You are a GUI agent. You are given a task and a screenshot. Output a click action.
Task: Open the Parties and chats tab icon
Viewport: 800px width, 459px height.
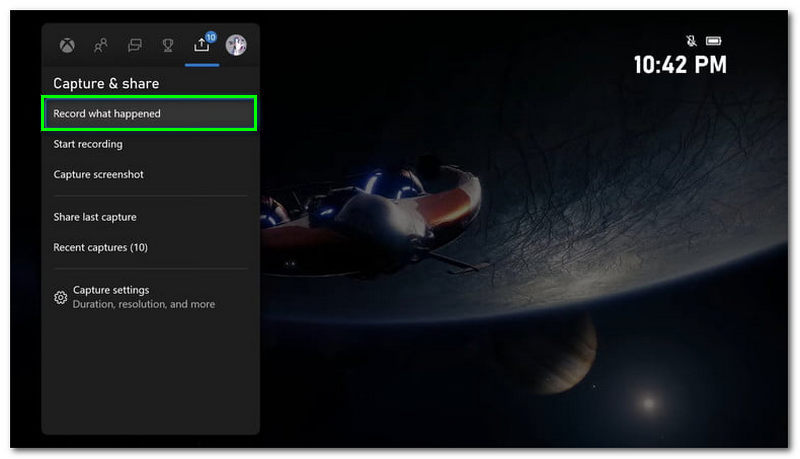pyautogui.click(x=134, y=45)
